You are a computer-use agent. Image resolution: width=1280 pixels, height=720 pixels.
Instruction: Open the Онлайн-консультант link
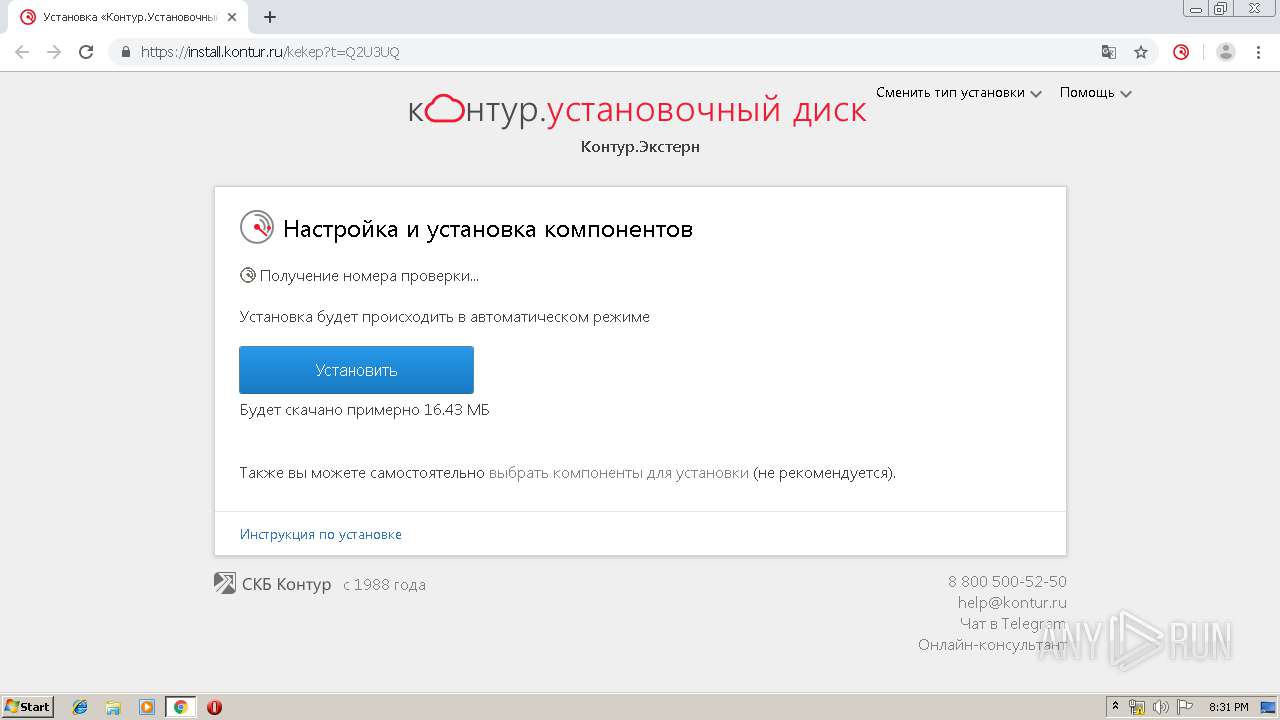pyautogui.click(x=992, y=645)
